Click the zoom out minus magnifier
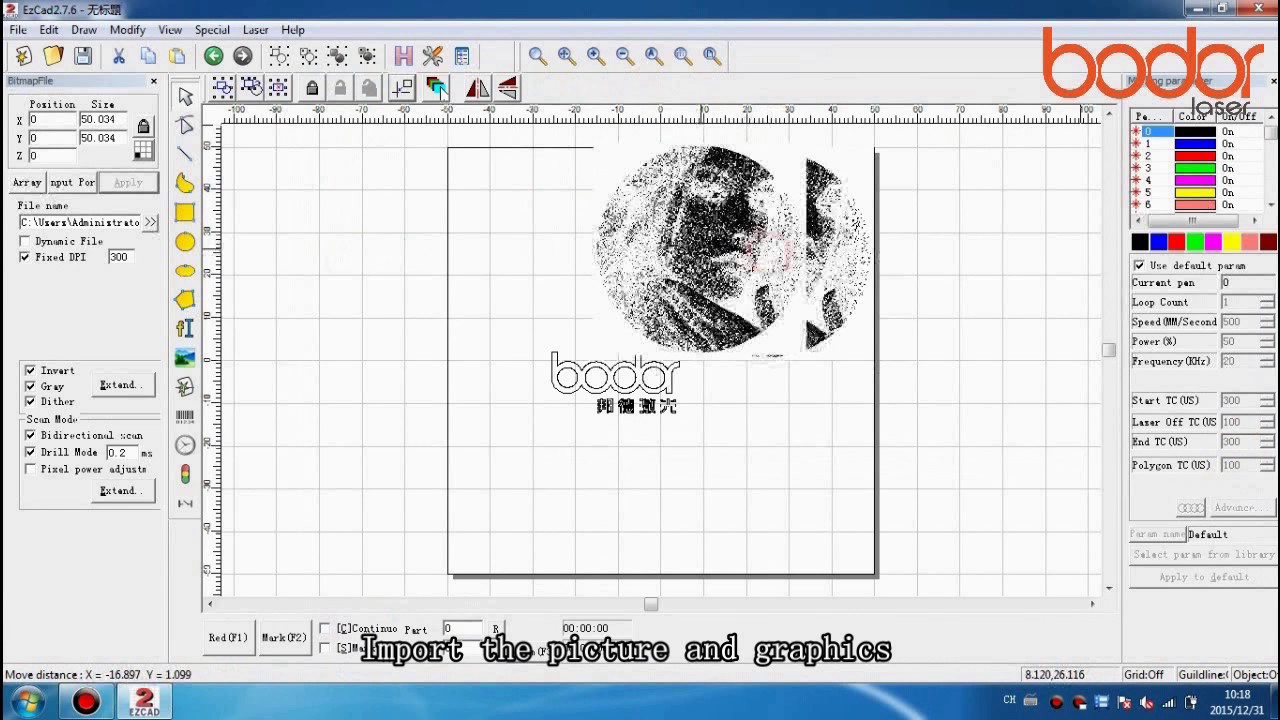Screen dimensions: 1280x720 (x=625, y=56)
